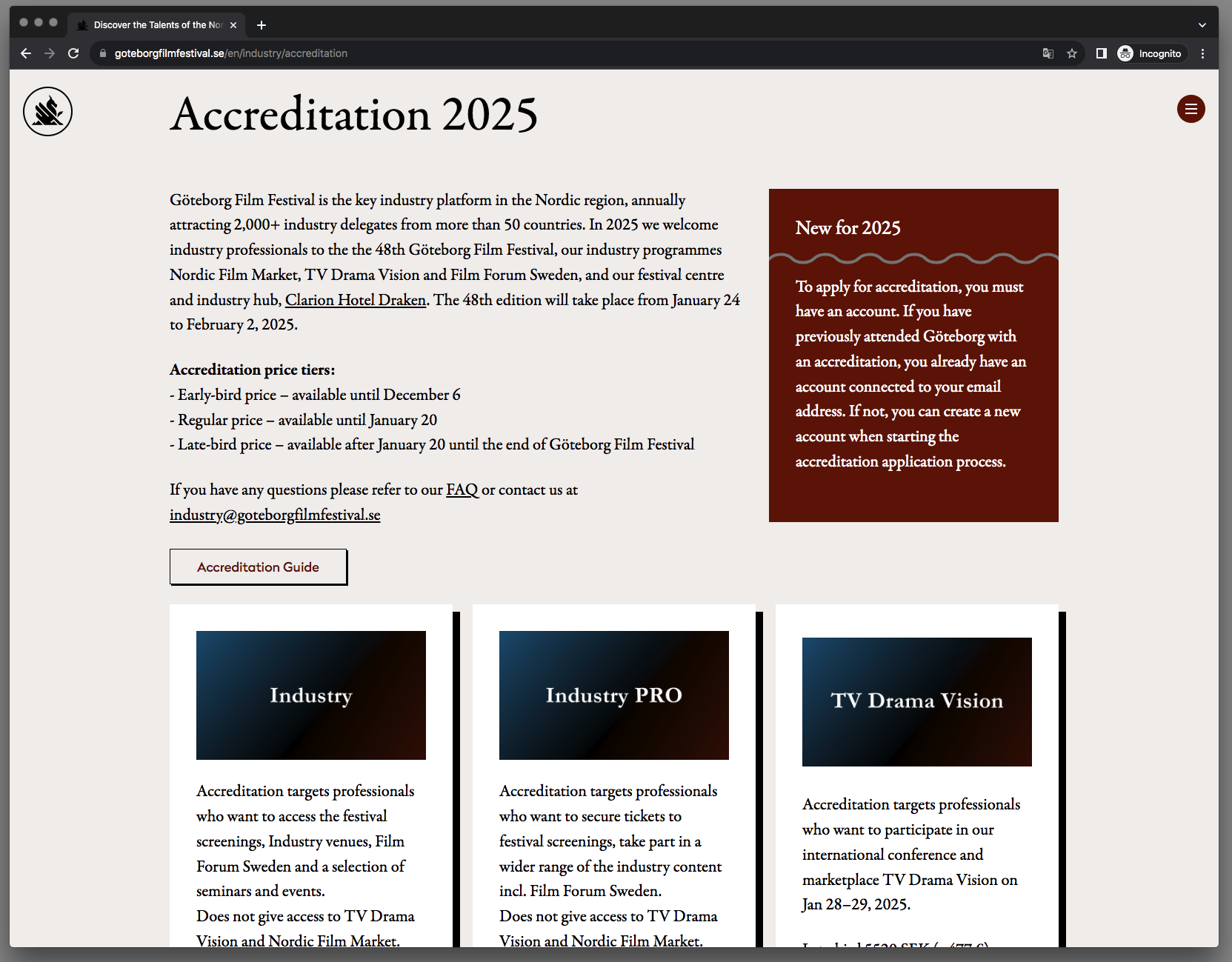Bookmark this page with the star icon
Image resolution: width=1232 pixels, height=962 pixels.
tap(1072, 53)
